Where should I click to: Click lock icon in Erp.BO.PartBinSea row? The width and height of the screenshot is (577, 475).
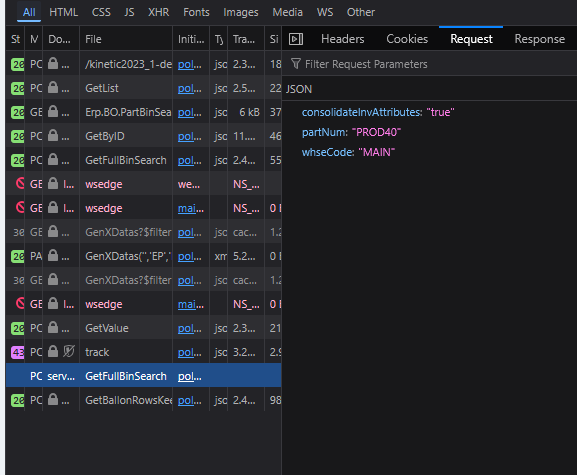click(53, 111)
